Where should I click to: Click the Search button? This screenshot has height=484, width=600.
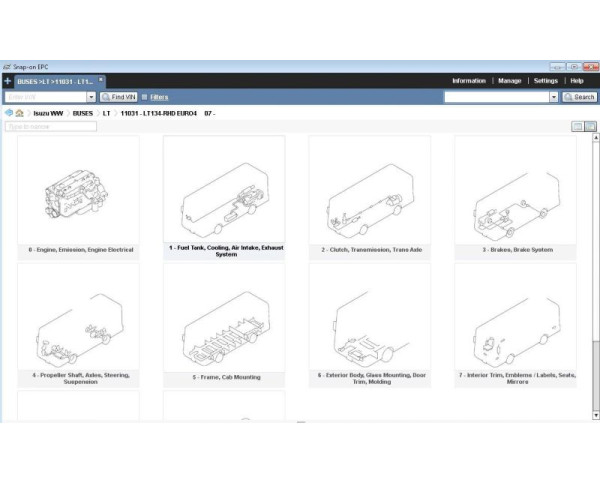click(x=580, y=97)
